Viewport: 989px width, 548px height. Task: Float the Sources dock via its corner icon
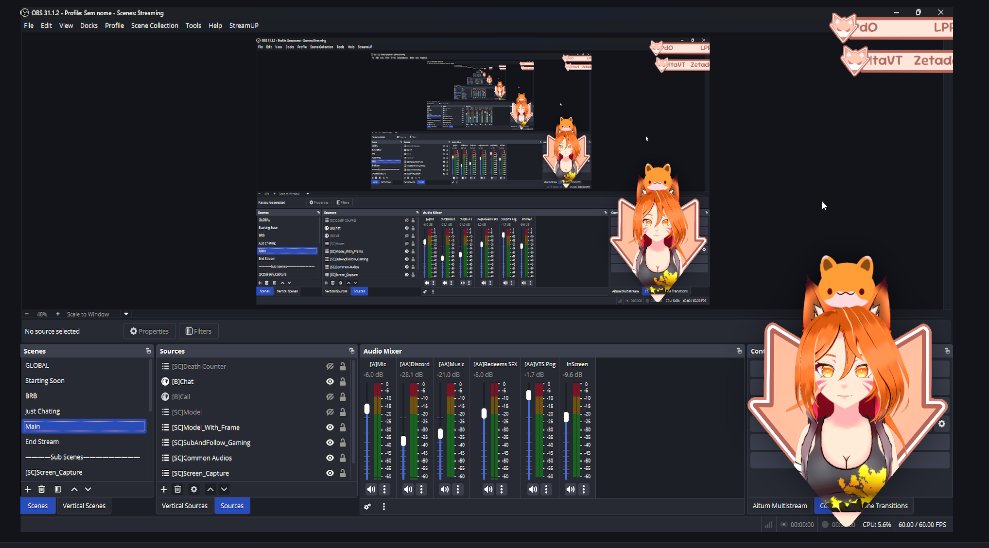[x=351, y=351]
